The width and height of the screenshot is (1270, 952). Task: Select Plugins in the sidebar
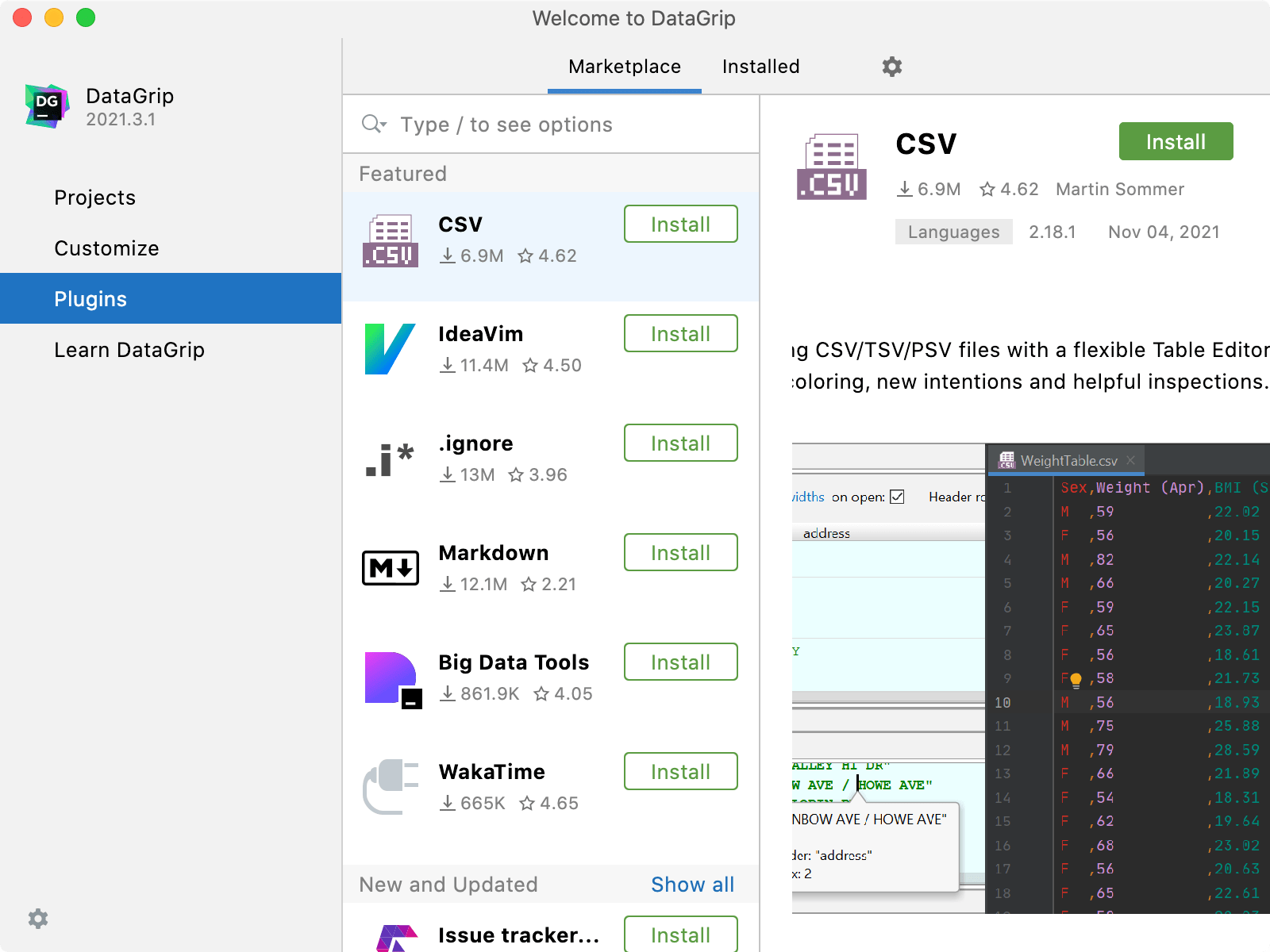click(x=171, y=298)
